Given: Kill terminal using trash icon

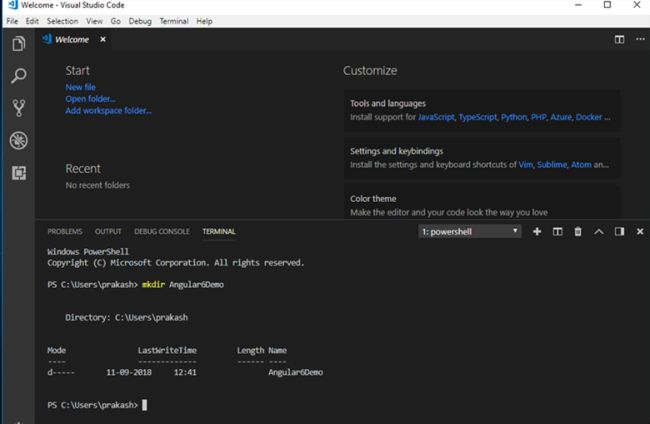Looking at the screenshot, I should (x=578, y=231).
